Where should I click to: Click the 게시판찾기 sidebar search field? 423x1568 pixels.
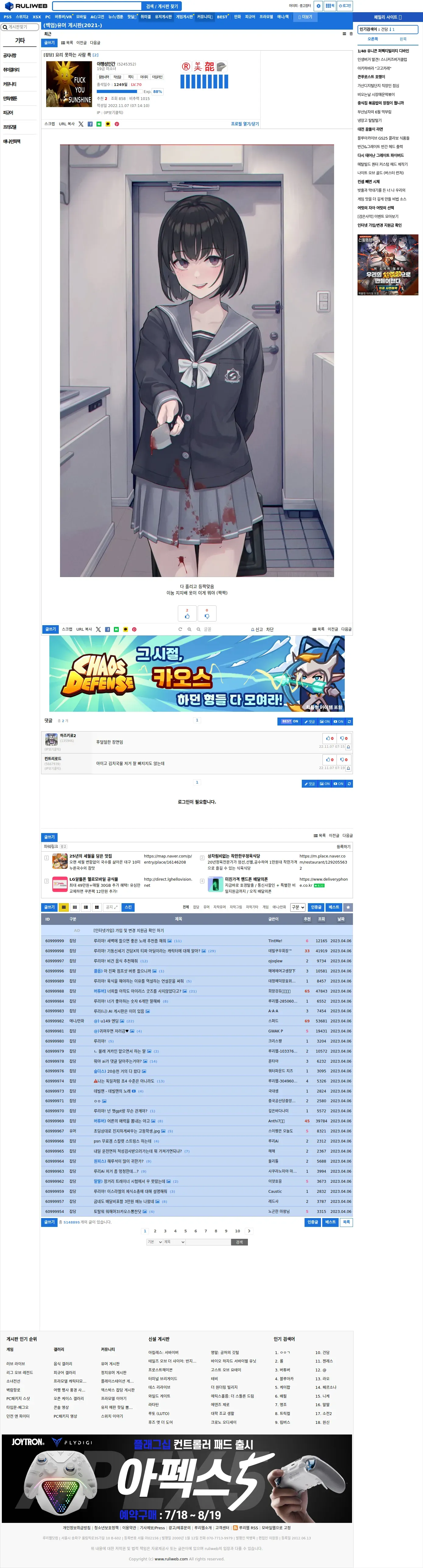19,27
